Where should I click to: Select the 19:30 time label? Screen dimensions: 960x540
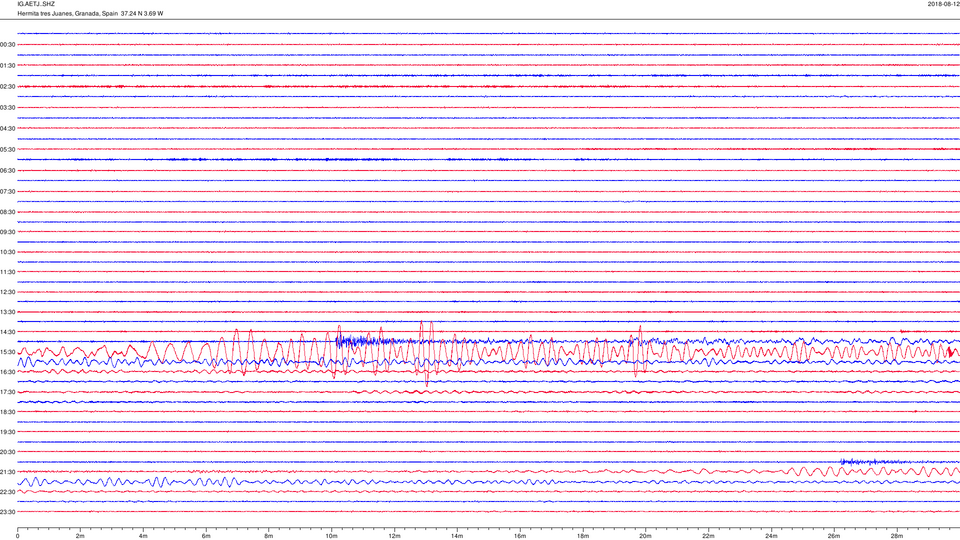point(7,432)
